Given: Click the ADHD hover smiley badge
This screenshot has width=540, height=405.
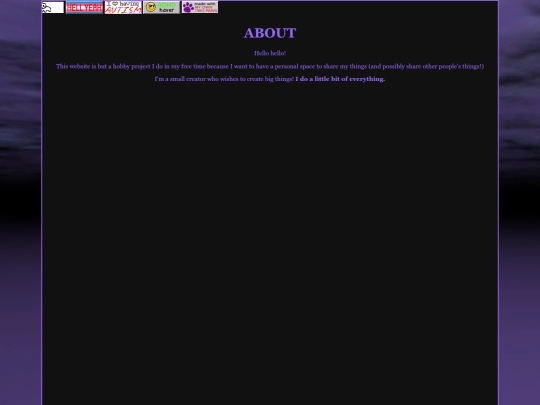Looking at the screenshot, I should click(x=162, y=7).
